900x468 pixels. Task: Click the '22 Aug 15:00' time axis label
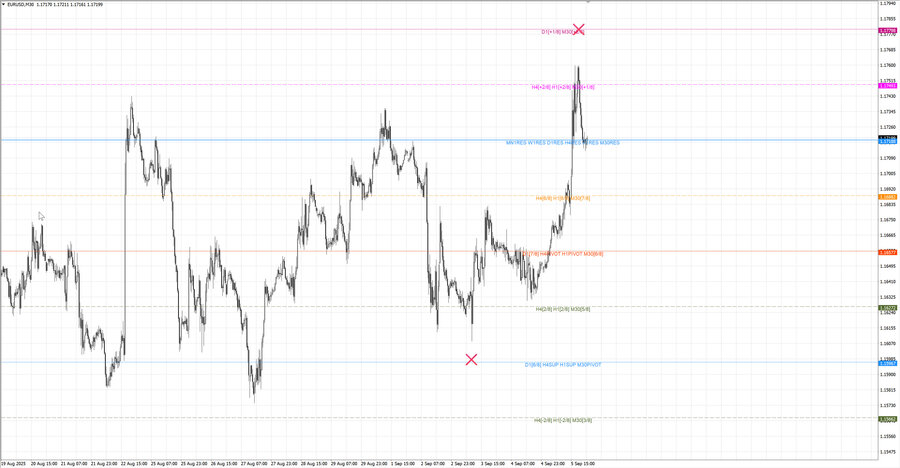coord(134,463)
